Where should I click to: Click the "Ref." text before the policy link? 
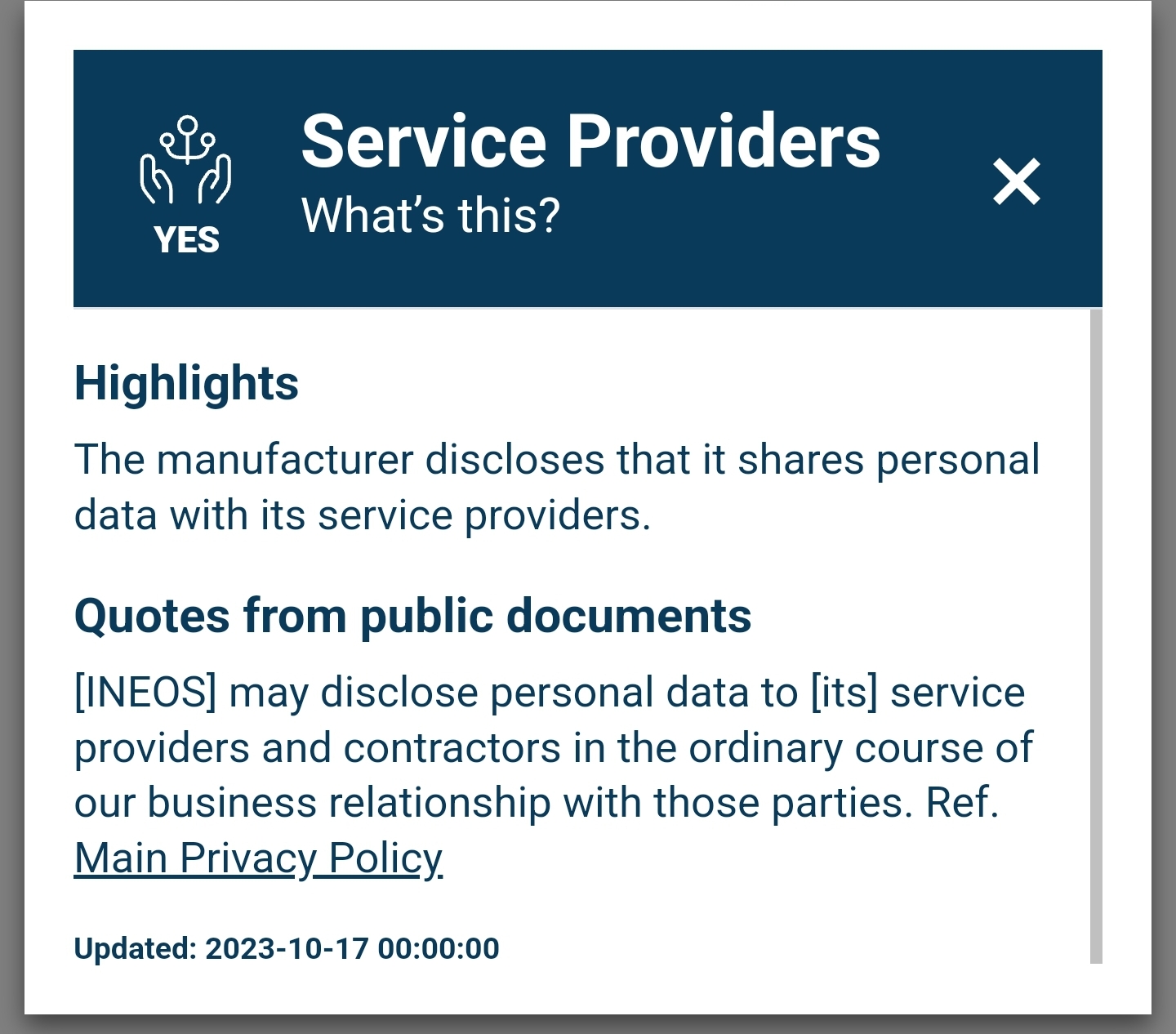tap(962, 803)
